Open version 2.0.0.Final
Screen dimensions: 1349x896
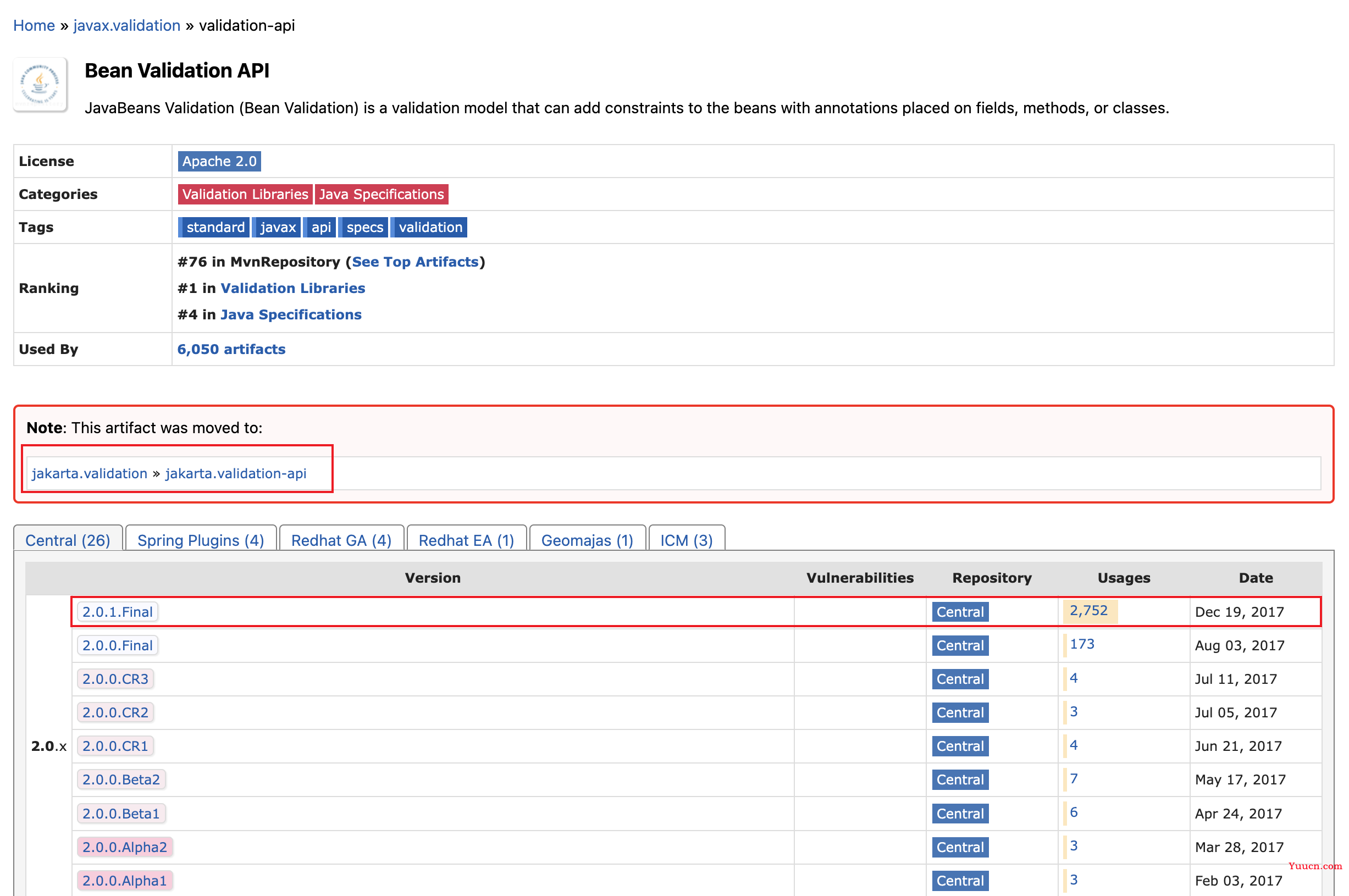tap(118, 646)
